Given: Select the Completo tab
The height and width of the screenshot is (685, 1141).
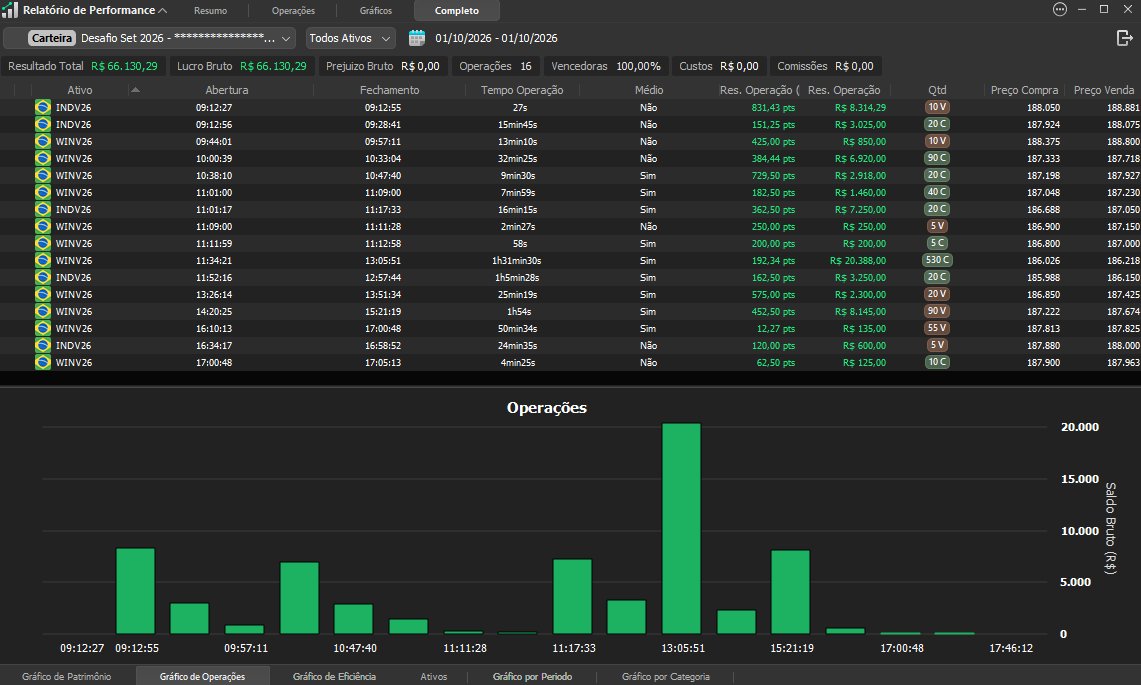Looking at the screenshot, I should pos(457,11).
